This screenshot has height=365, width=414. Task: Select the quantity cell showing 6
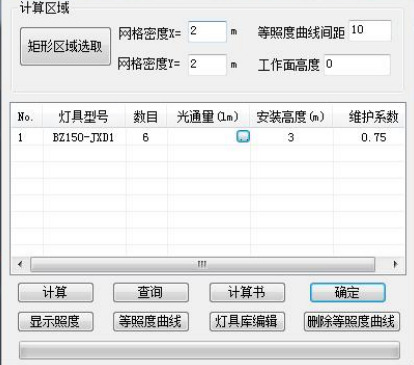146,137
